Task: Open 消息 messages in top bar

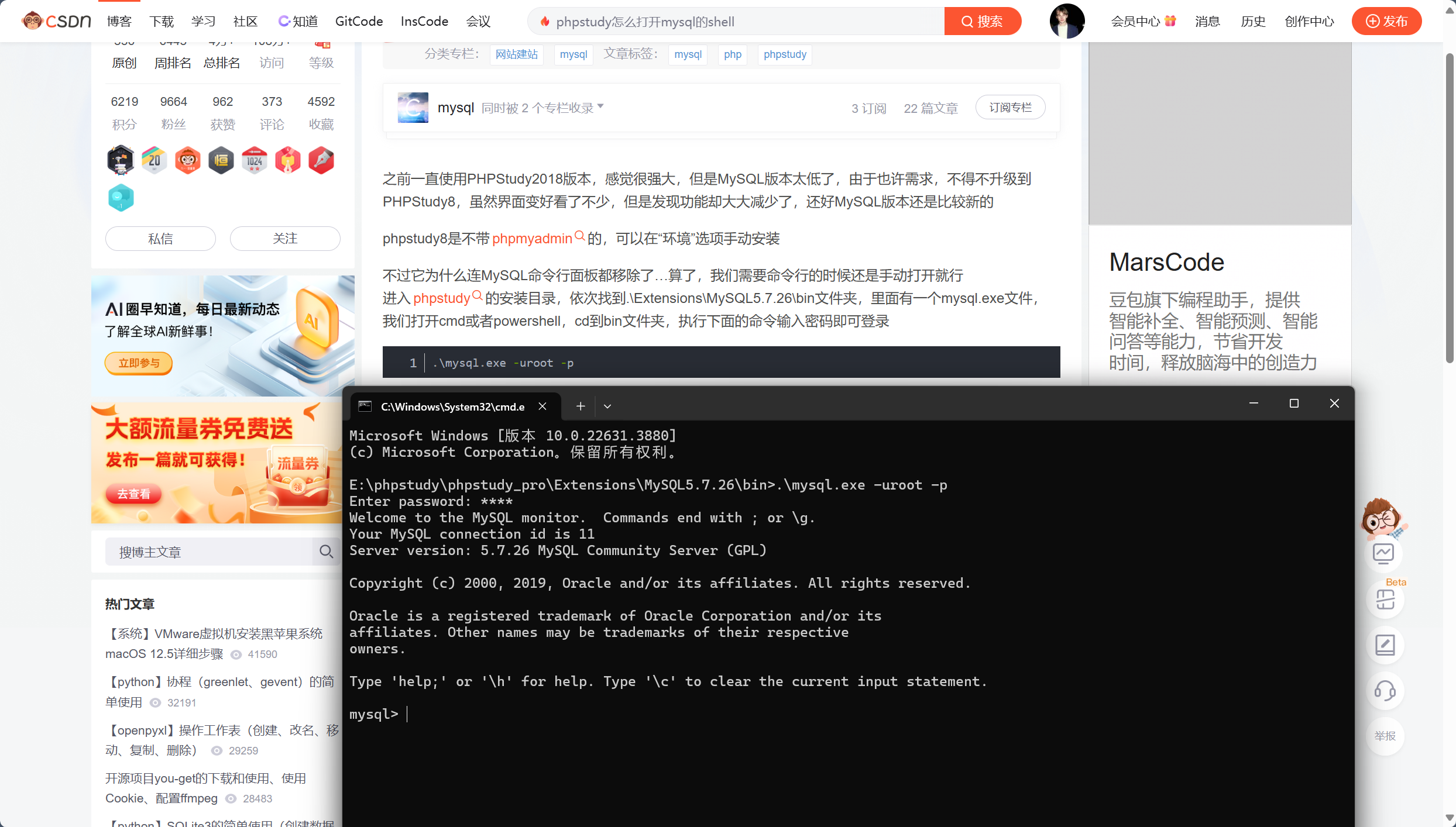Action: 1207,21
